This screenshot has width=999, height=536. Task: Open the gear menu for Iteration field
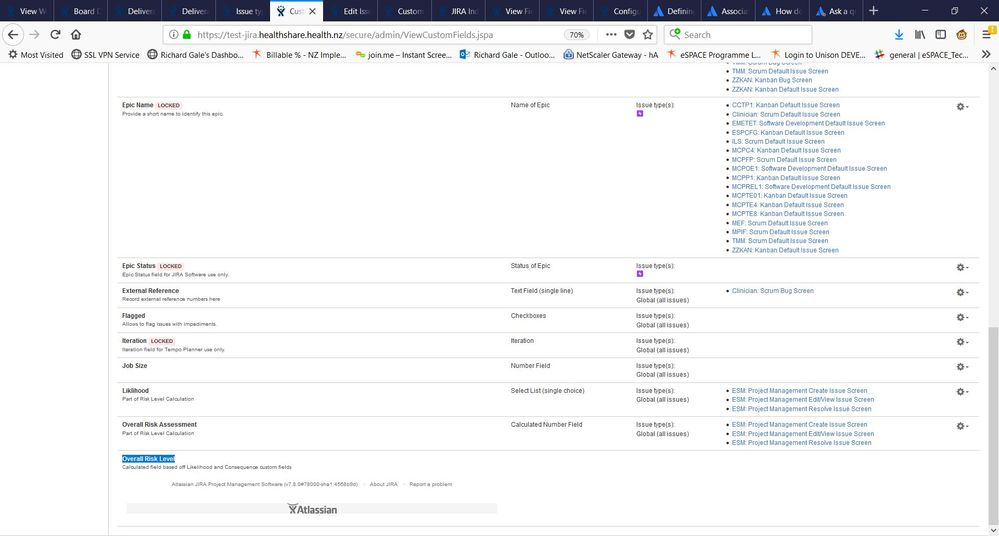(x=962, y=342)
